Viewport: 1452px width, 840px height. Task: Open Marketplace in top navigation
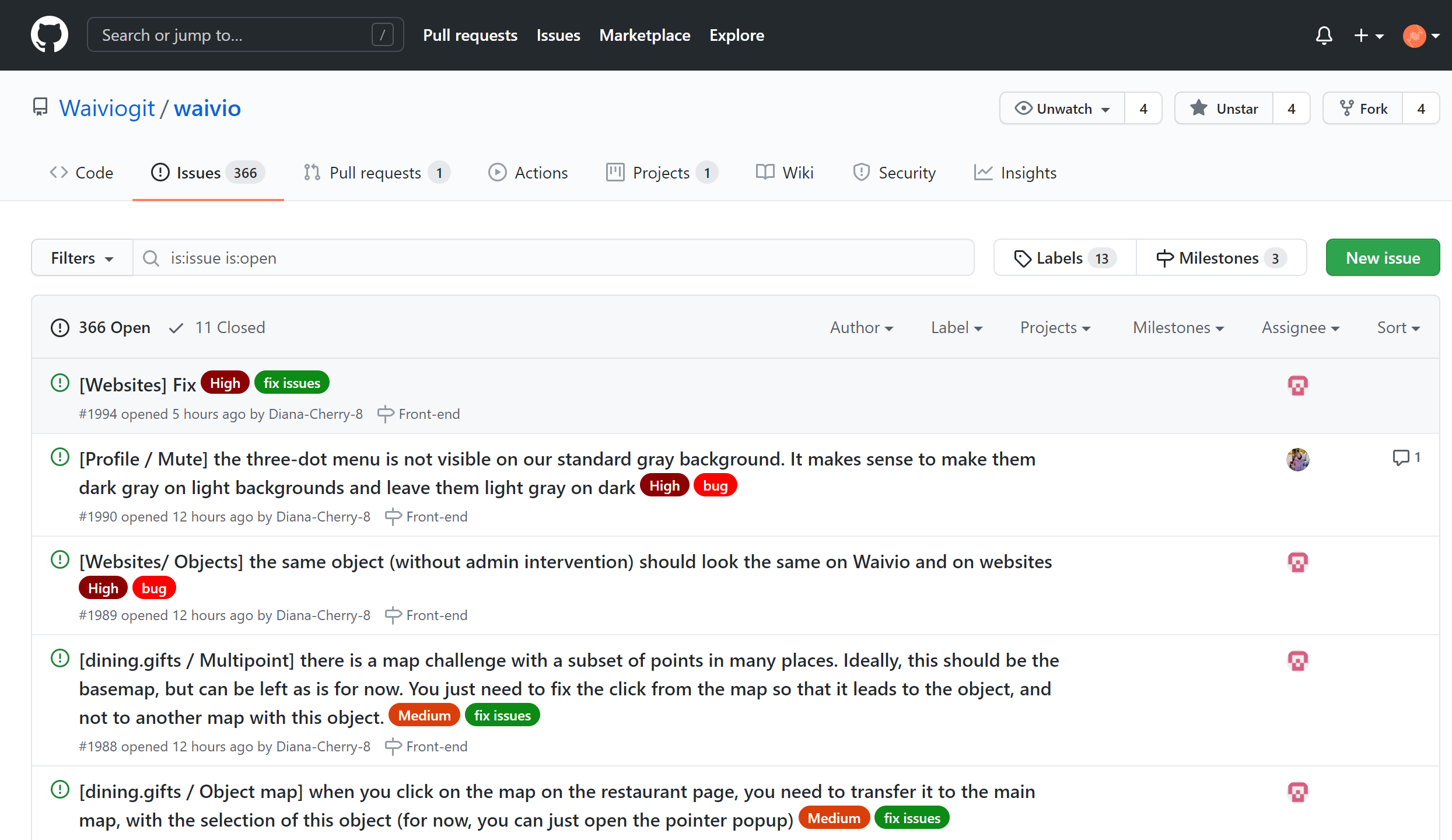[645, 35]
